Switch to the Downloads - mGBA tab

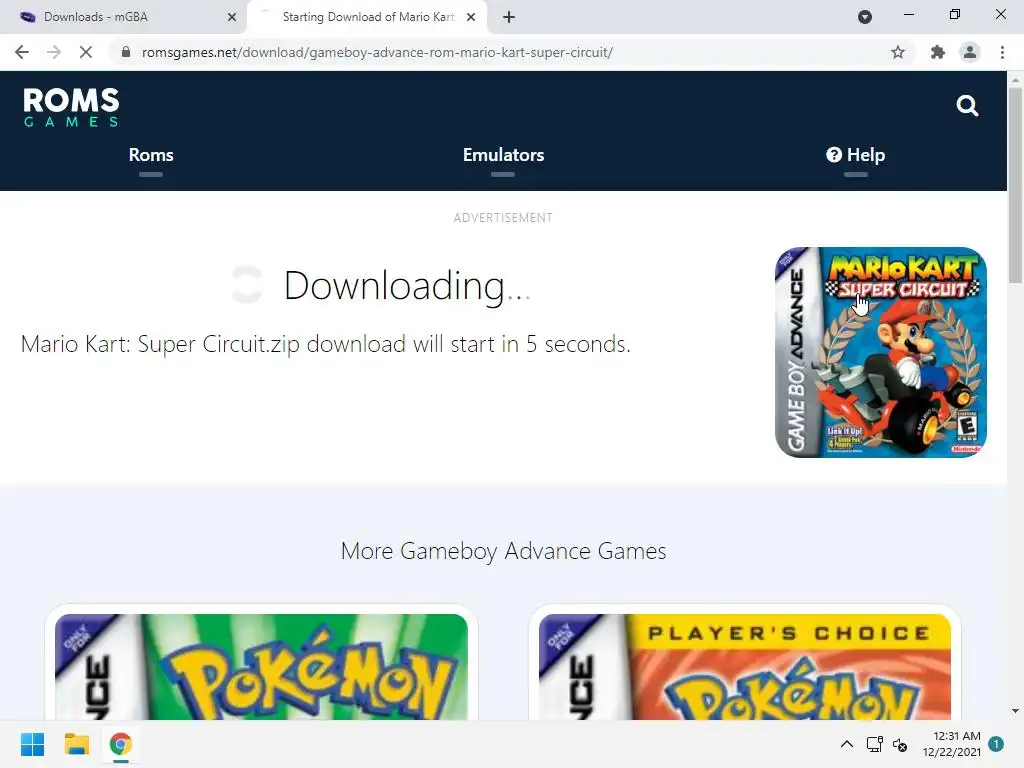click(x=123, y=17)
